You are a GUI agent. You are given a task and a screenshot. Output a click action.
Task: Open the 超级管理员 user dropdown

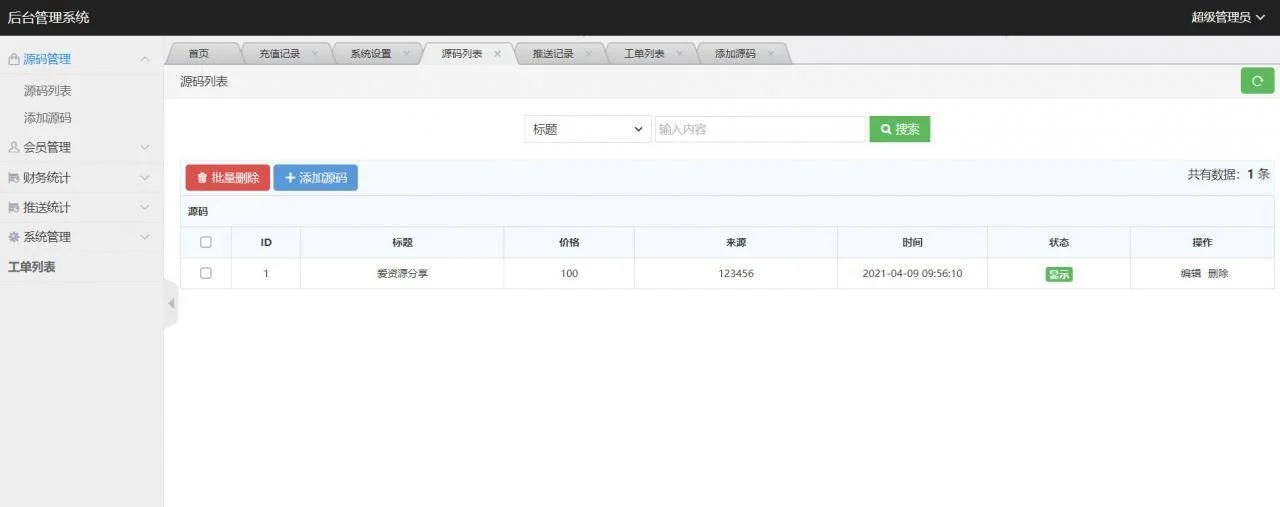[x=1228, y=17]
